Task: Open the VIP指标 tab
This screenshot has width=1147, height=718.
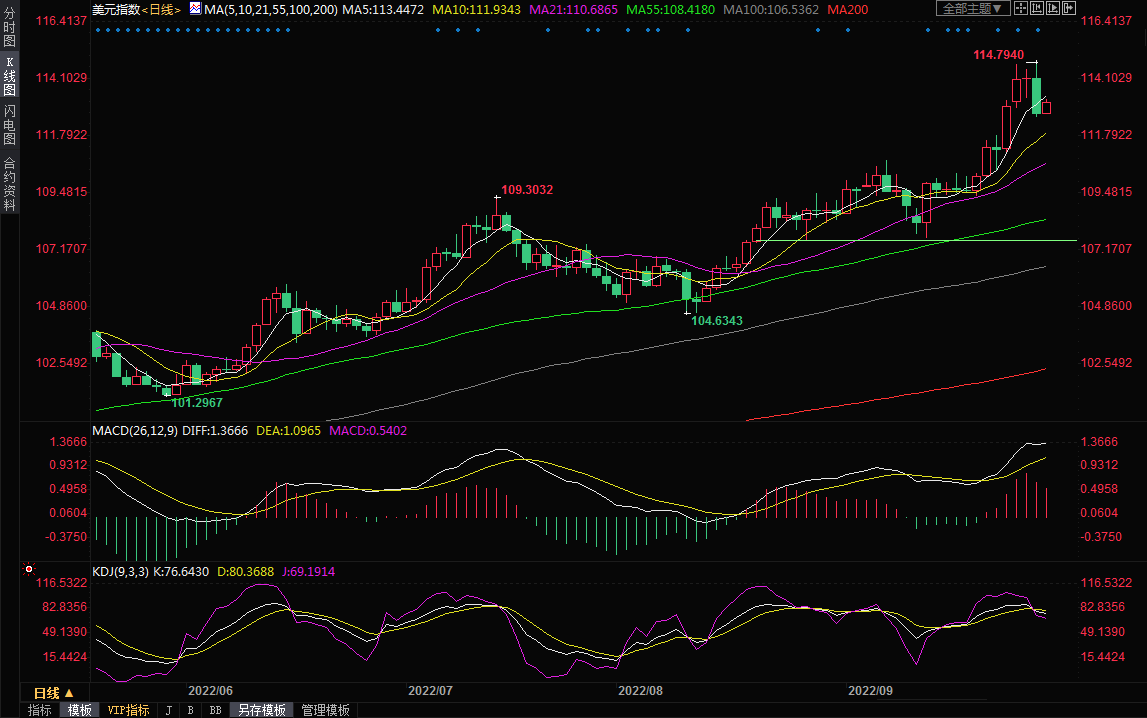Action: pyautogui.click(x=128, y=710)
